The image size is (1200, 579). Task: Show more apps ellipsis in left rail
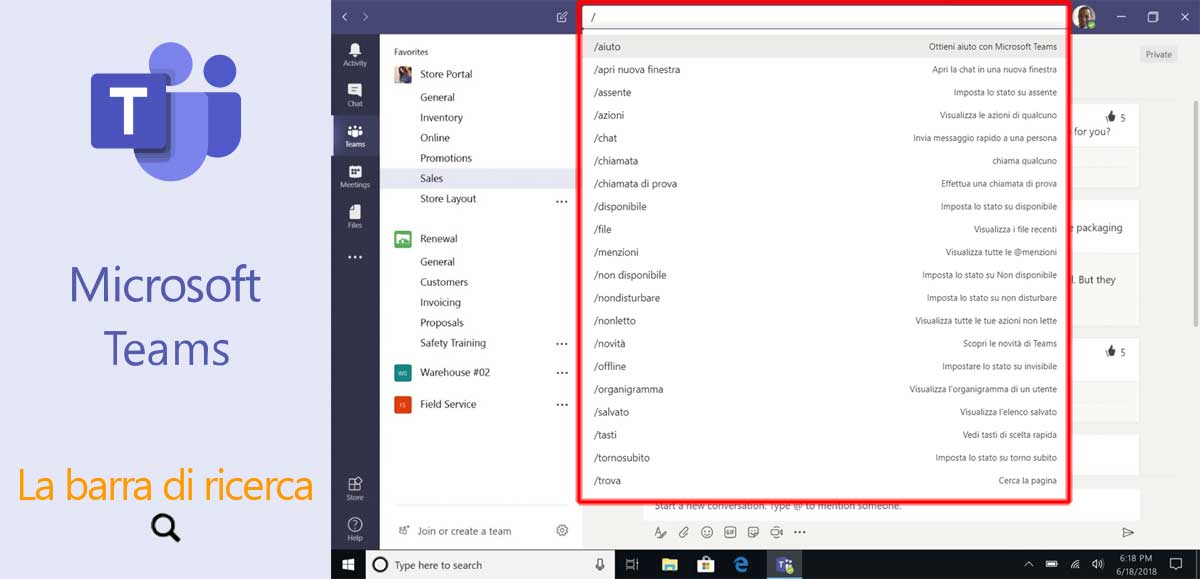(x=355, y=257)
